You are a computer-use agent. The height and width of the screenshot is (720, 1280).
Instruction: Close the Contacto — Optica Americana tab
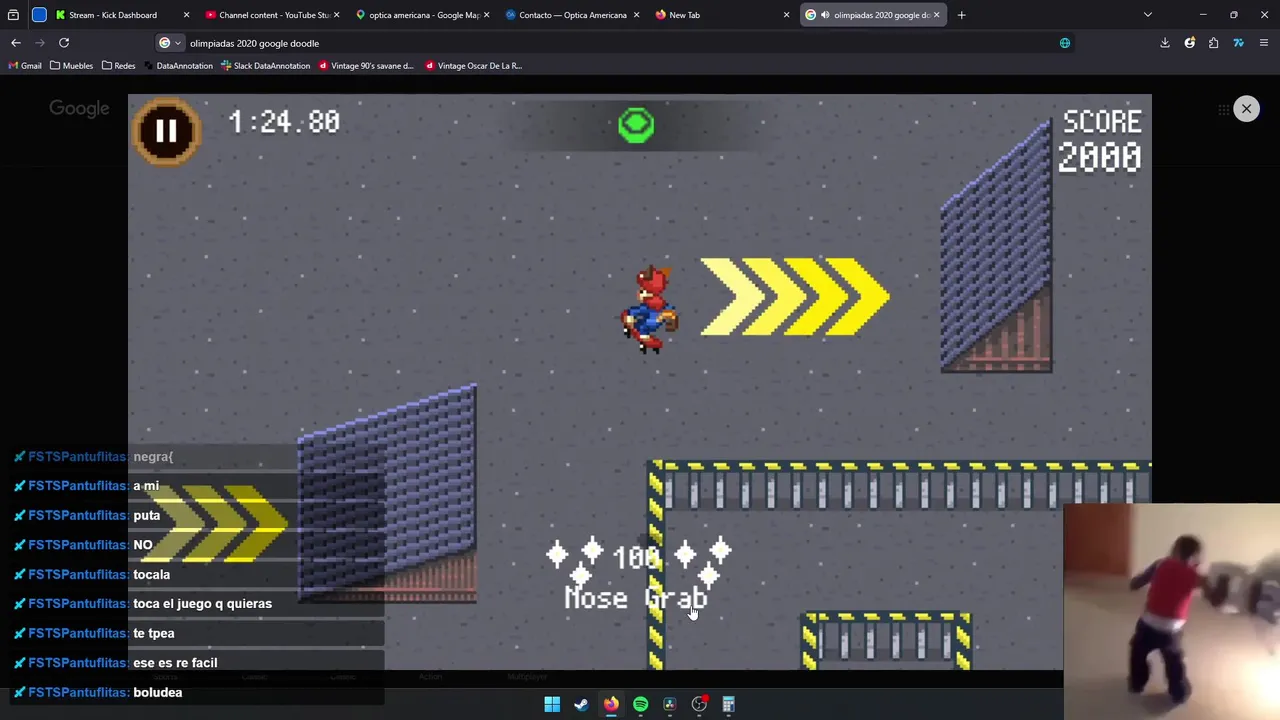636,15
